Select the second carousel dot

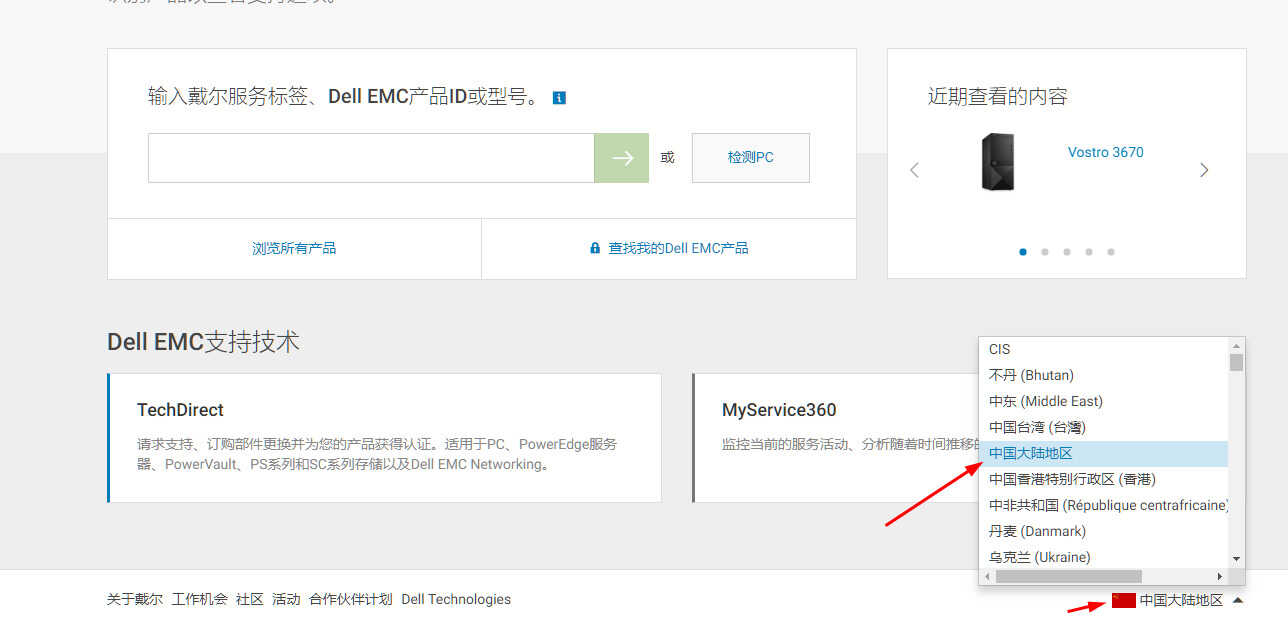click(x=1045, y=252)
